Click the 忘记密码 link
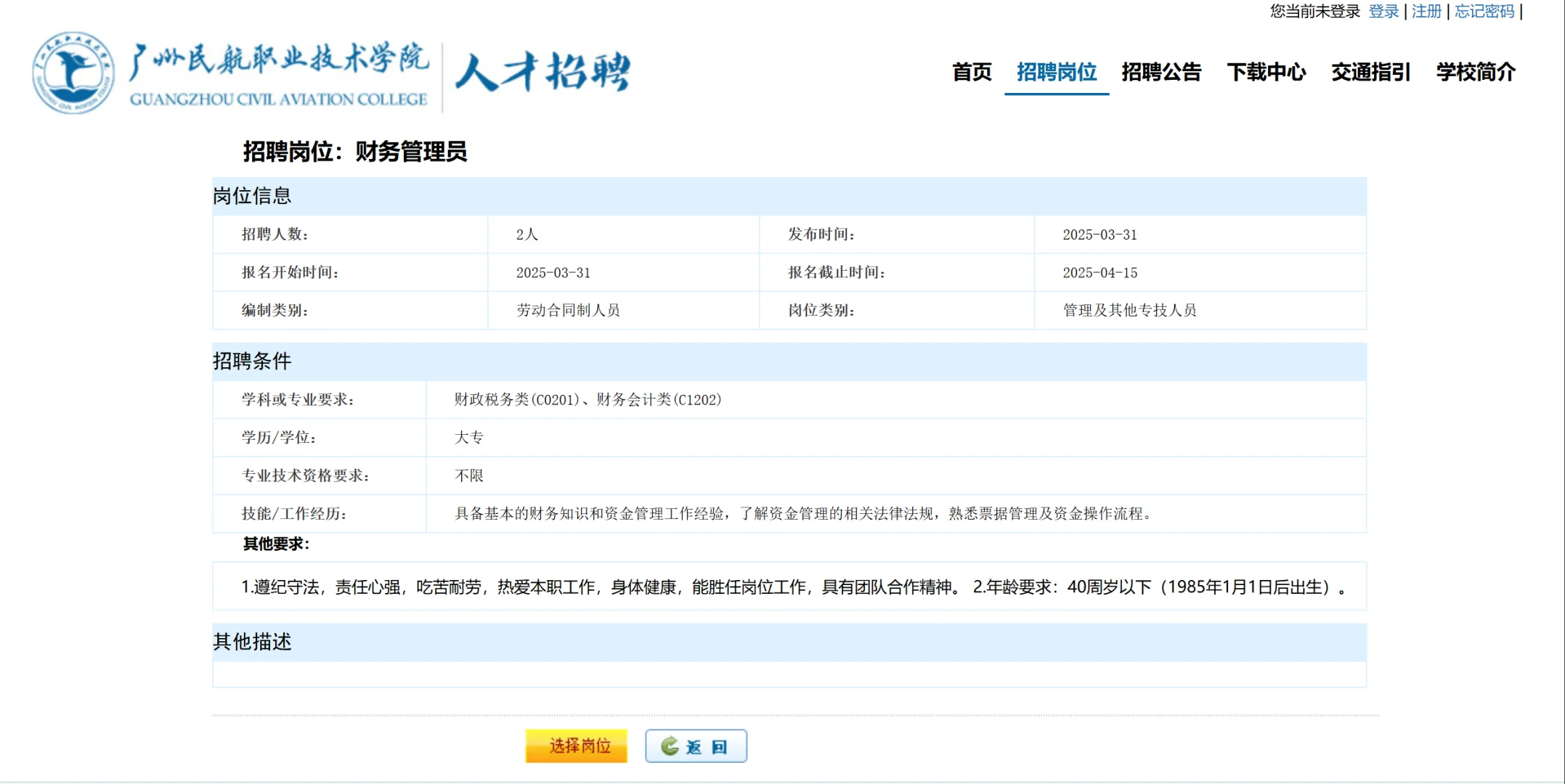The width and height of the screenshot is (1565, 784). pos(1484,11)
